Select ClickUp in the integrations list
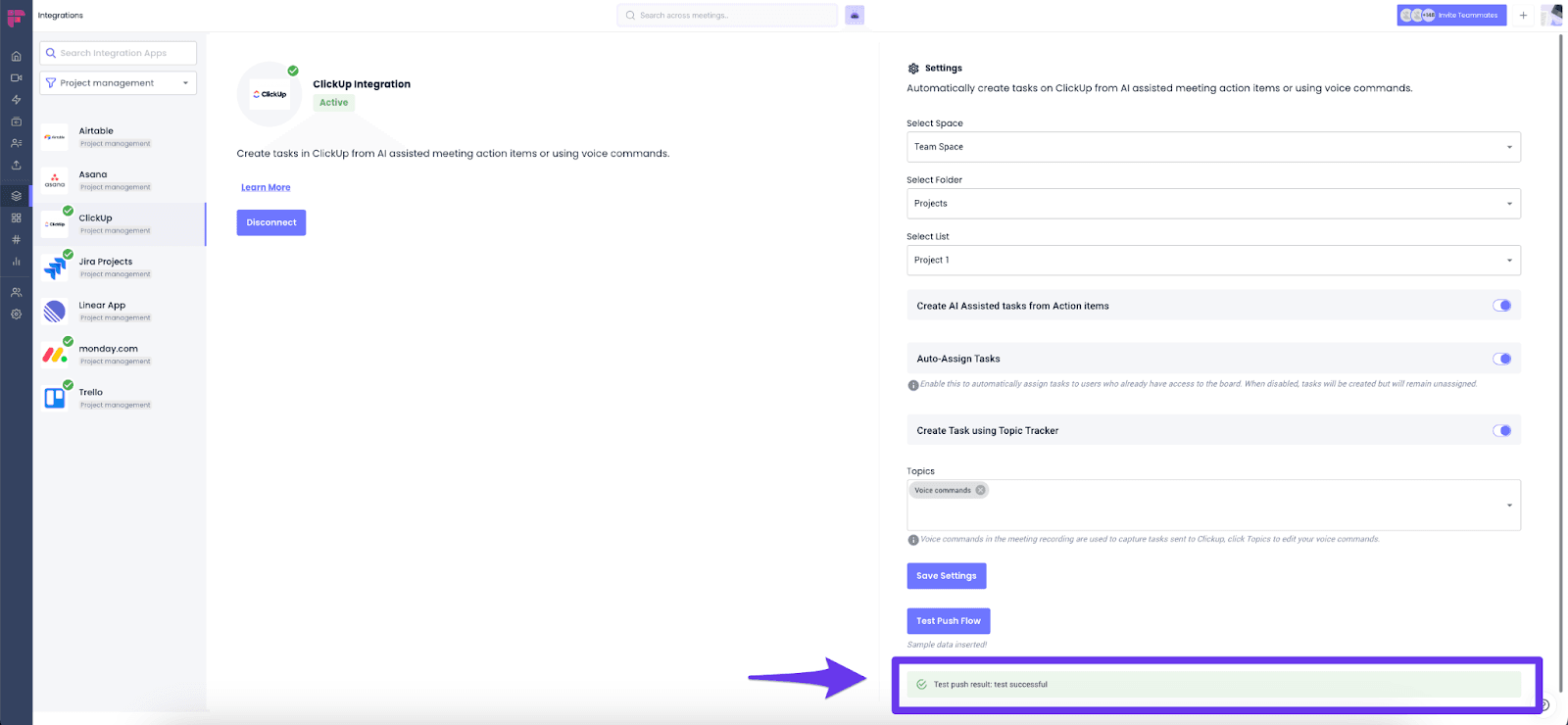 [120, 224]
